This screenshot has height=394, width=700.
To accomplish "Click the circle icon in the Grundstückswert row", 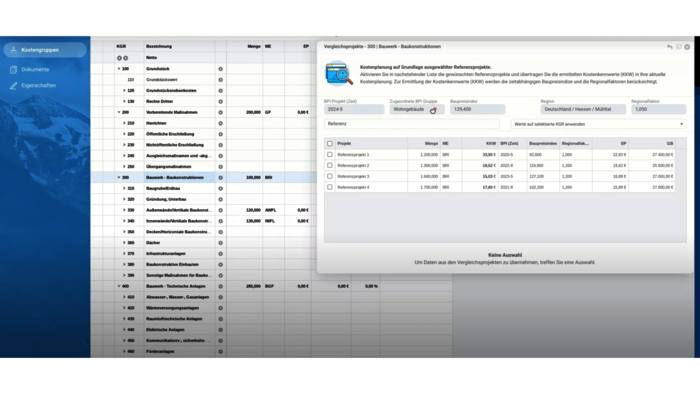I will 221,80.
